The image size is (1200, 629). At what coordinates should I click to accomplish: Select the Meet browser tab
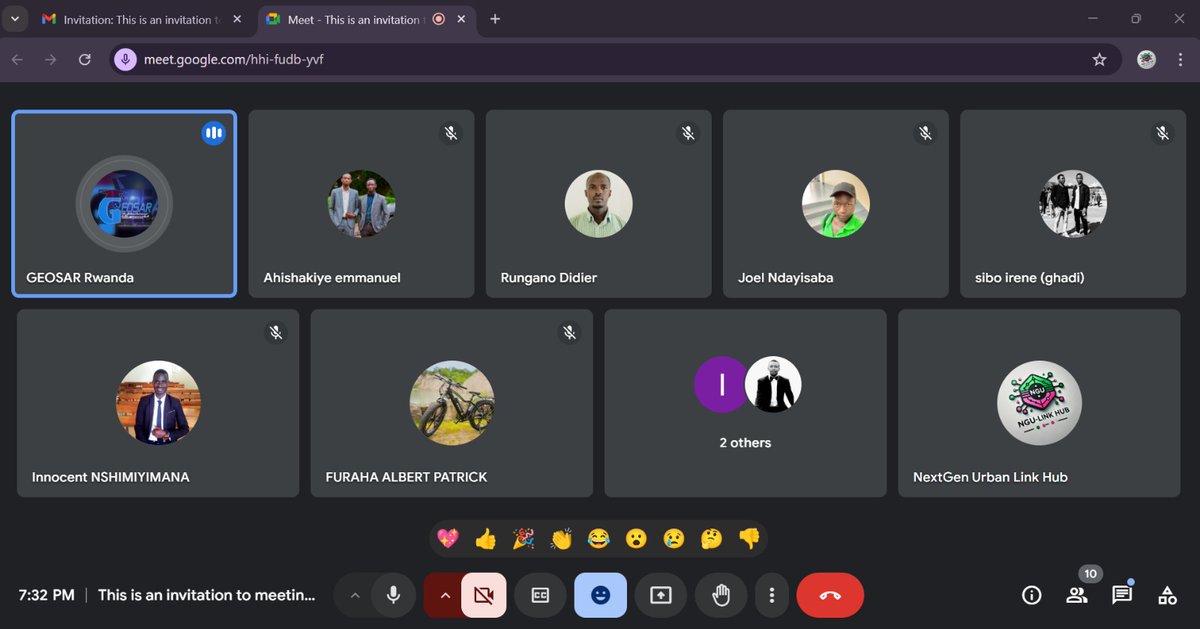coord(367,19)
